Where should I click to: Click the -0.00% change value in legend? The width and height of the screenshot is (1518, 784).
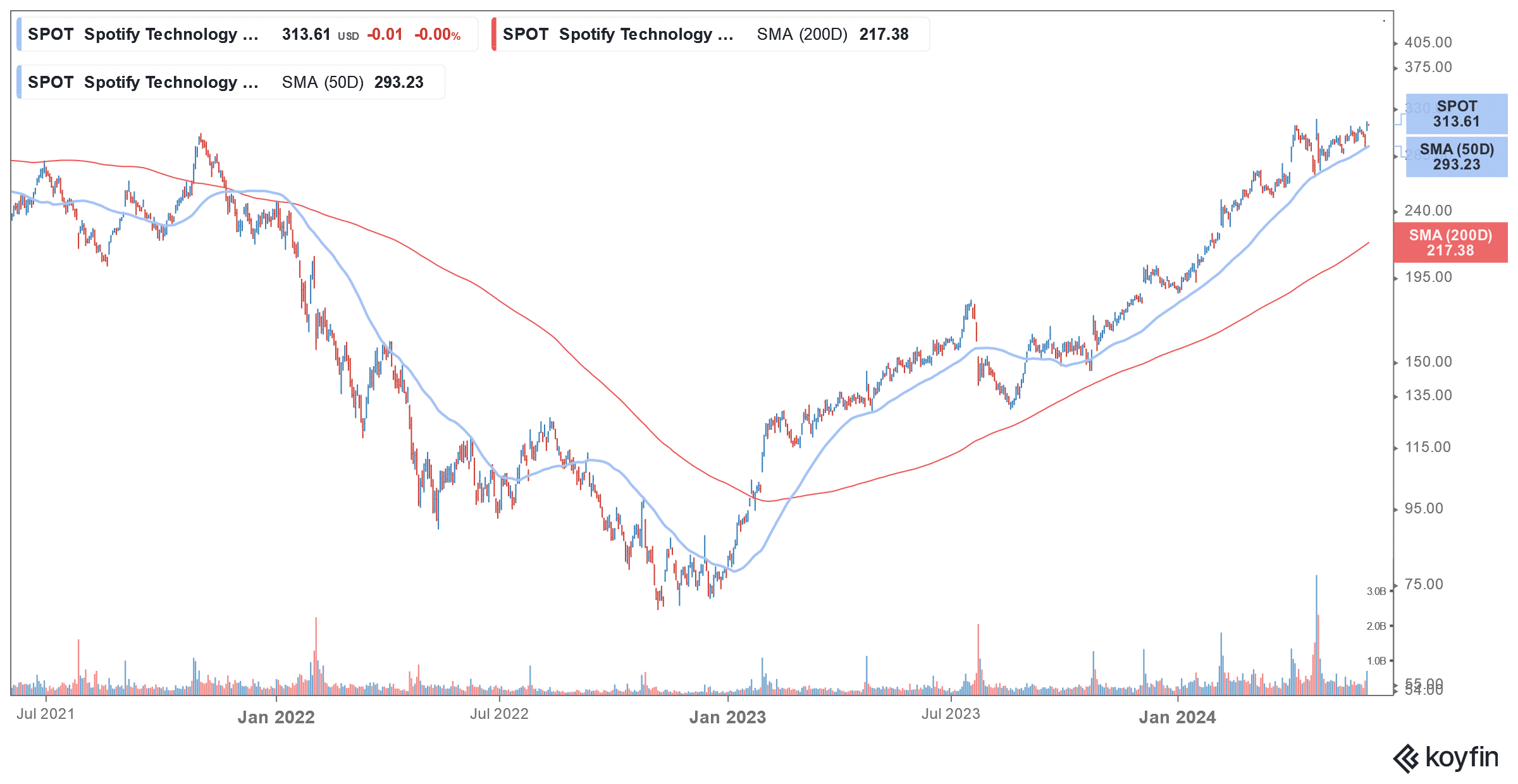click(x=437, y=35)
